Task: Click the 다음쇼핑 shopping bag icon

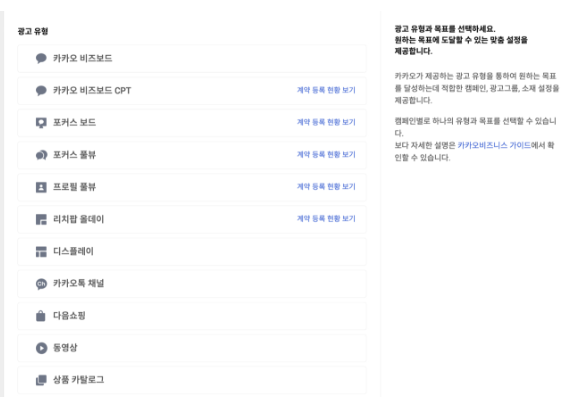Action: tap(41, 315)
